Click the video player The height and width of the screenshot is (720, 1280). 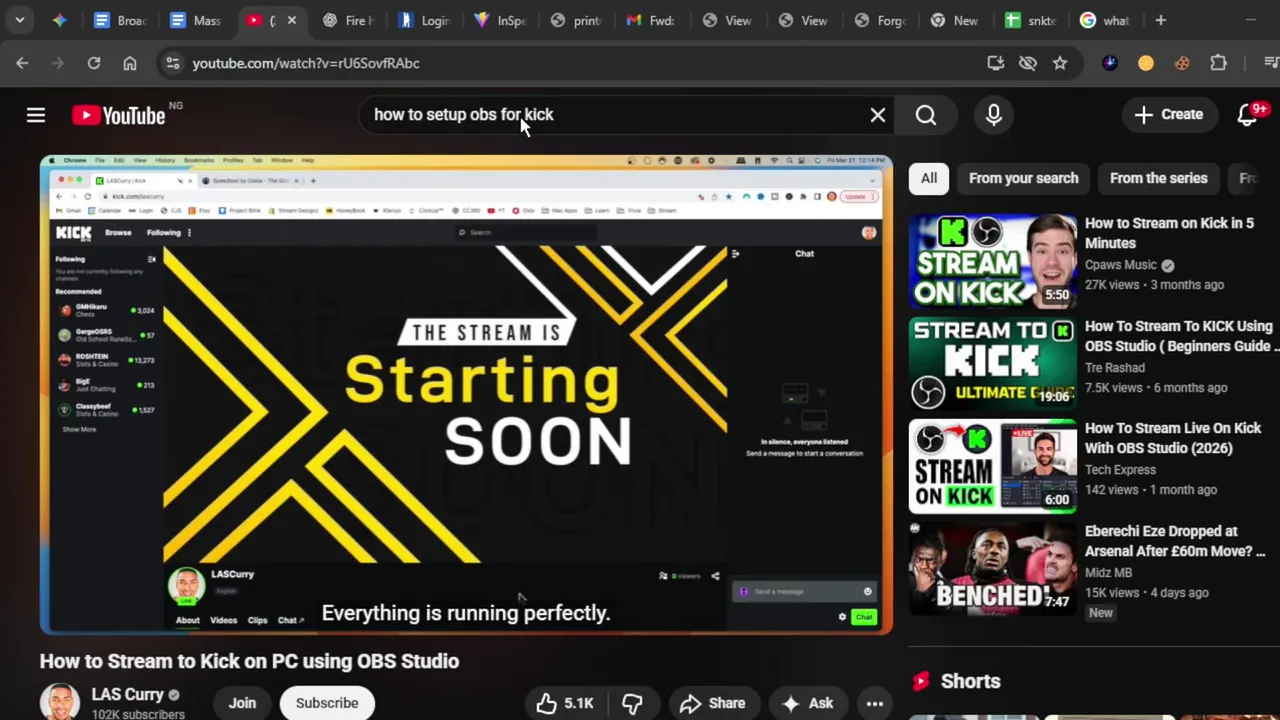coord(466,394)
